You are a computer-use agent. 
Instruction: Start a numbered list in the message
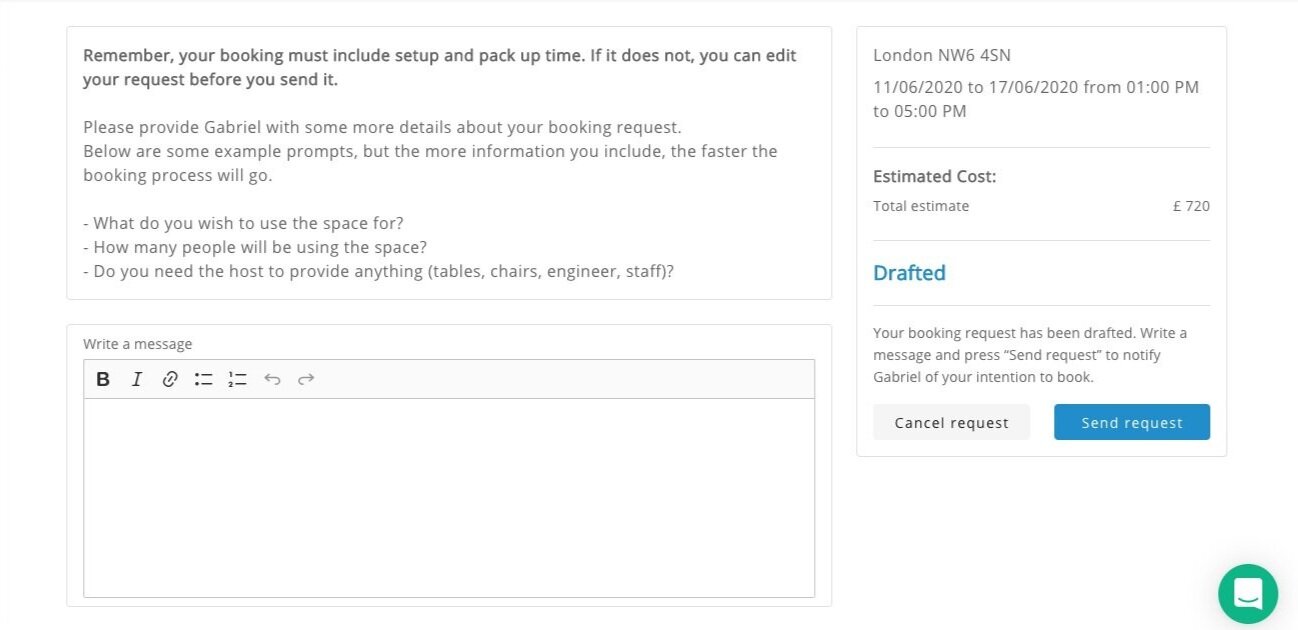pos(237,379)
